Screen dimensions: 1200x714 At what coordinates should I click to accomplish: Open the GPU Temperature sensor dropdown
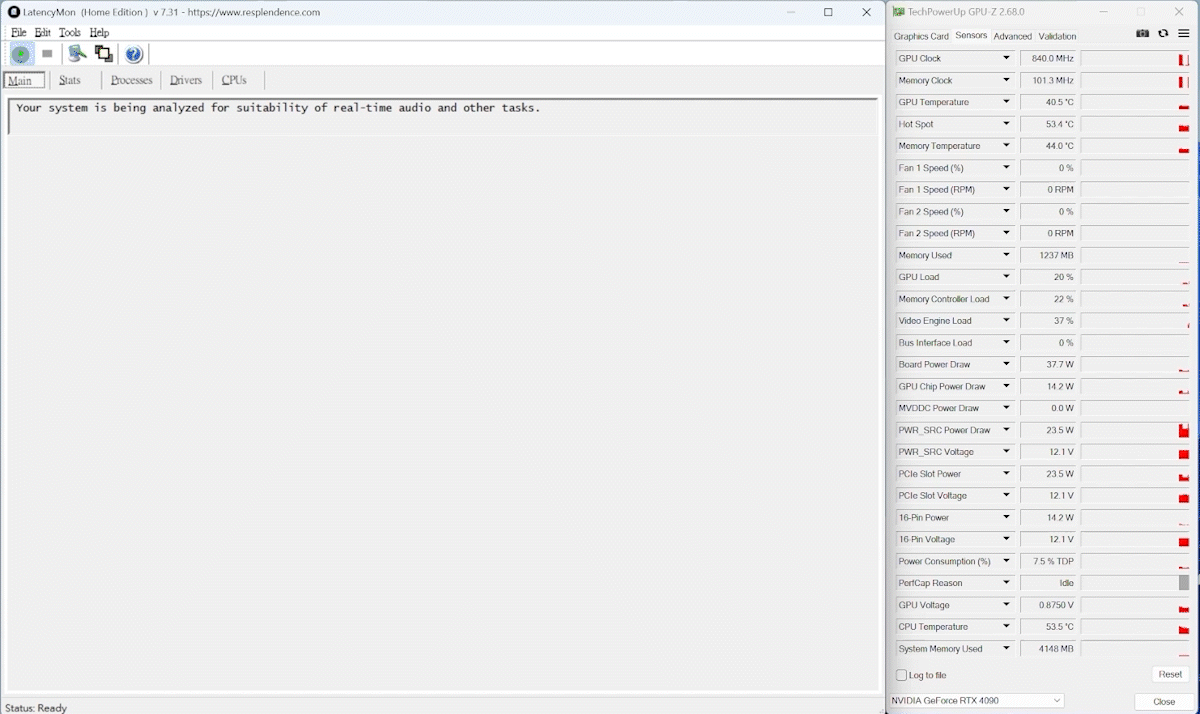1006,103
